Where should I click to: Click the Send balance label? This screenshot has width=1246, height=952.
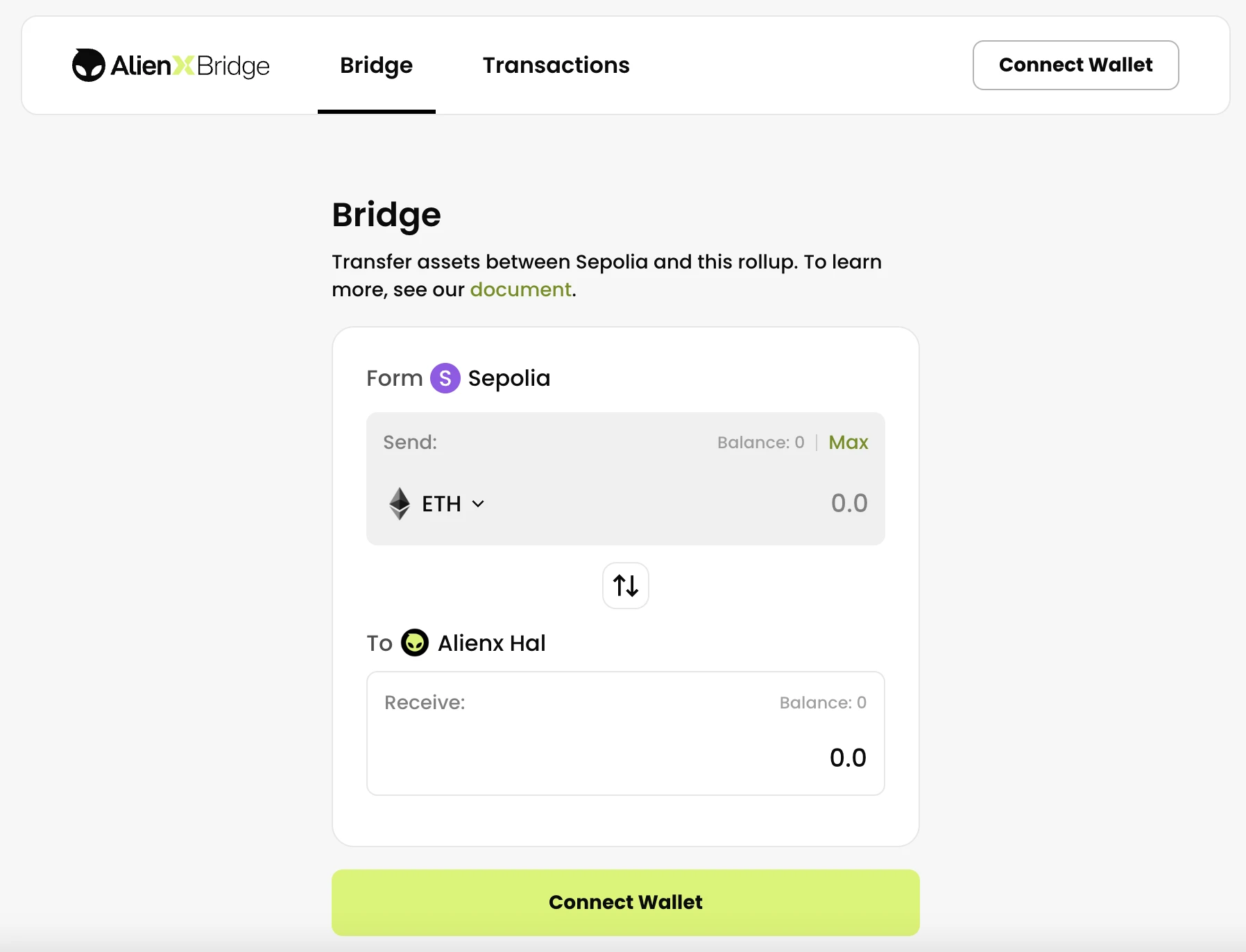click(760, 443)
